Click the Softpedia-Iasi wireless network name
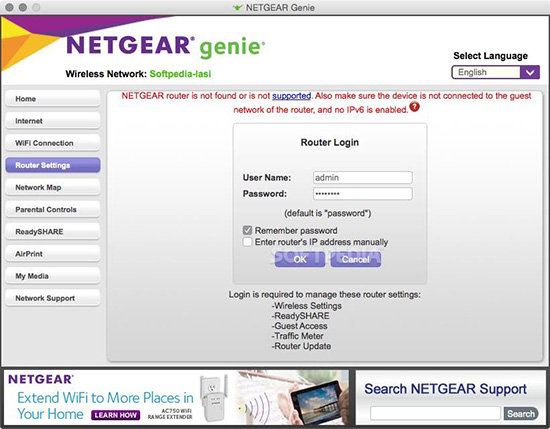The width and height of the screenshot is (550, 429). click(180, 74)
